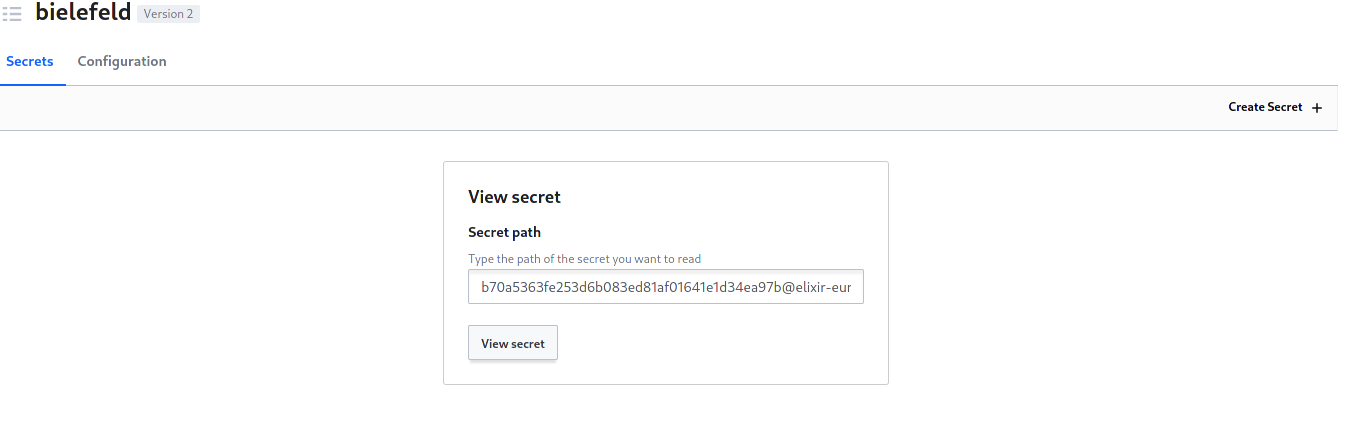Click the bielefeld engine title
This screenshot has height=427, width=1358.
[x=83, y=13]
